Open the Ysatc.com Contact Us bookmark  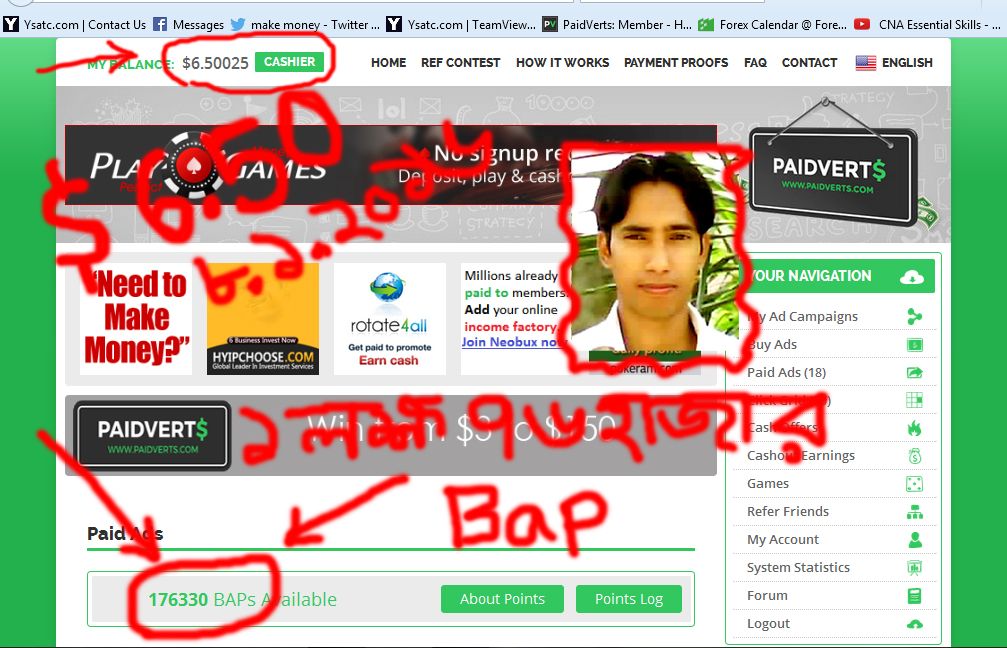(x=75, y=25)
